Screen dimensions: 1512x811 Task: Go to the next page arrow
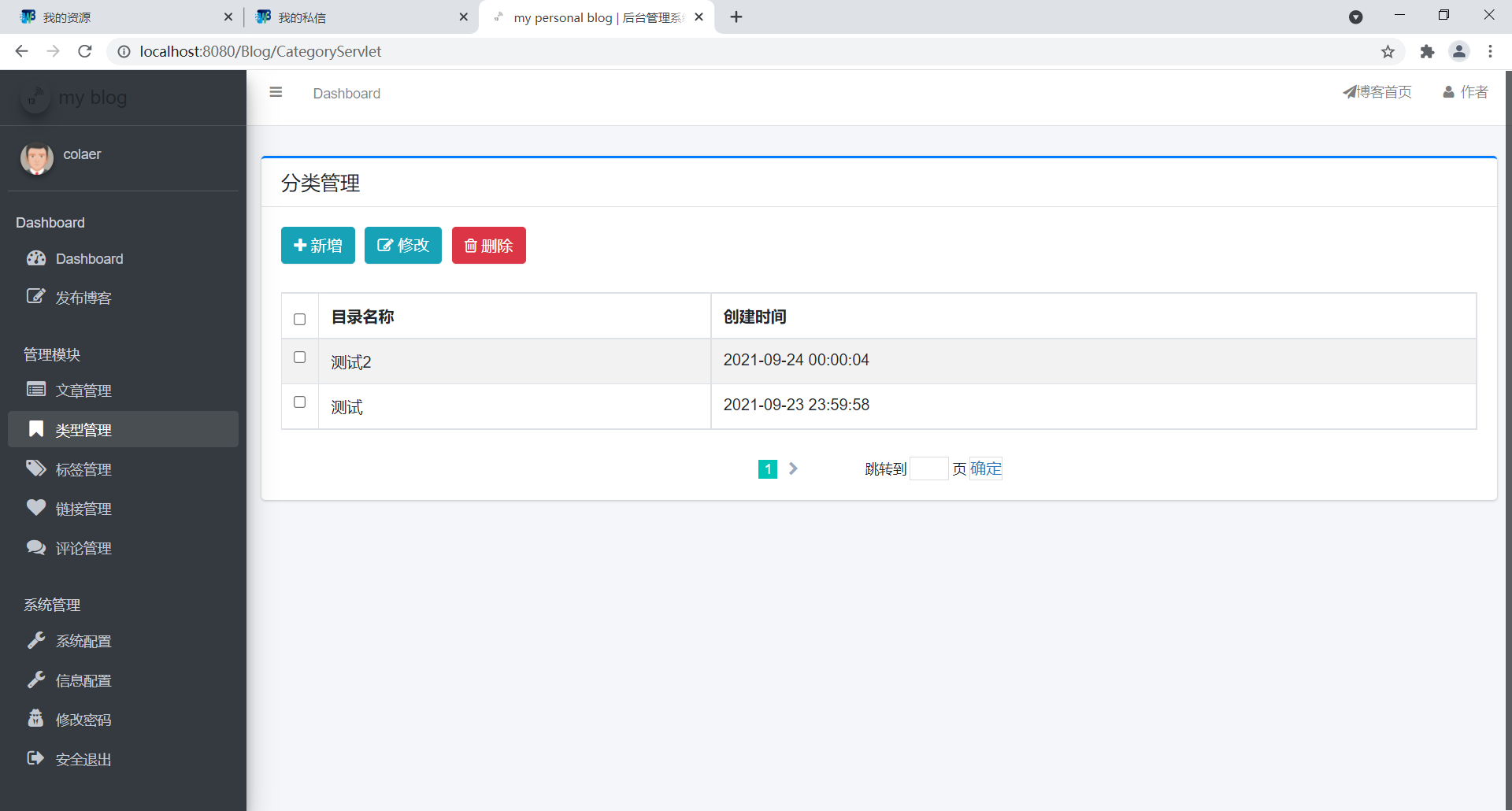point(793,468)
